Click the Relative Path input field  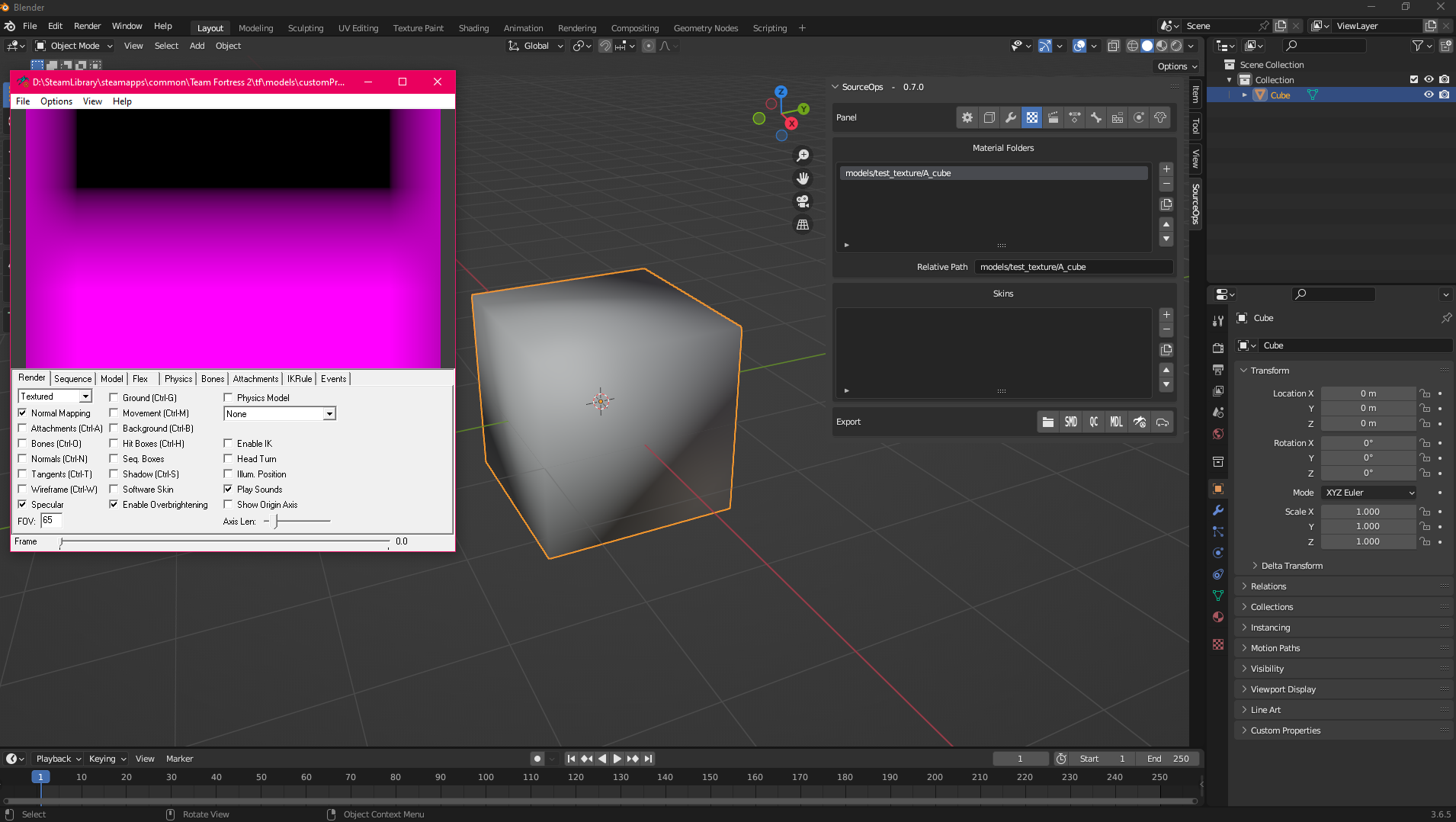[1073, 267]
